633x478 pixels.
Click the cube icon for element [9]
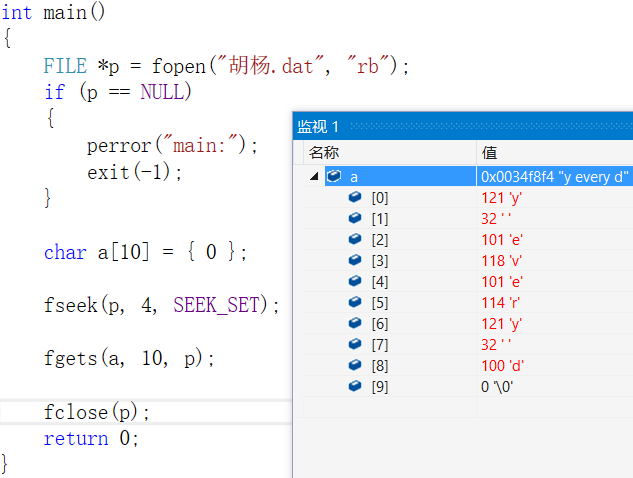pyautogui.click(x=355, y=386)
